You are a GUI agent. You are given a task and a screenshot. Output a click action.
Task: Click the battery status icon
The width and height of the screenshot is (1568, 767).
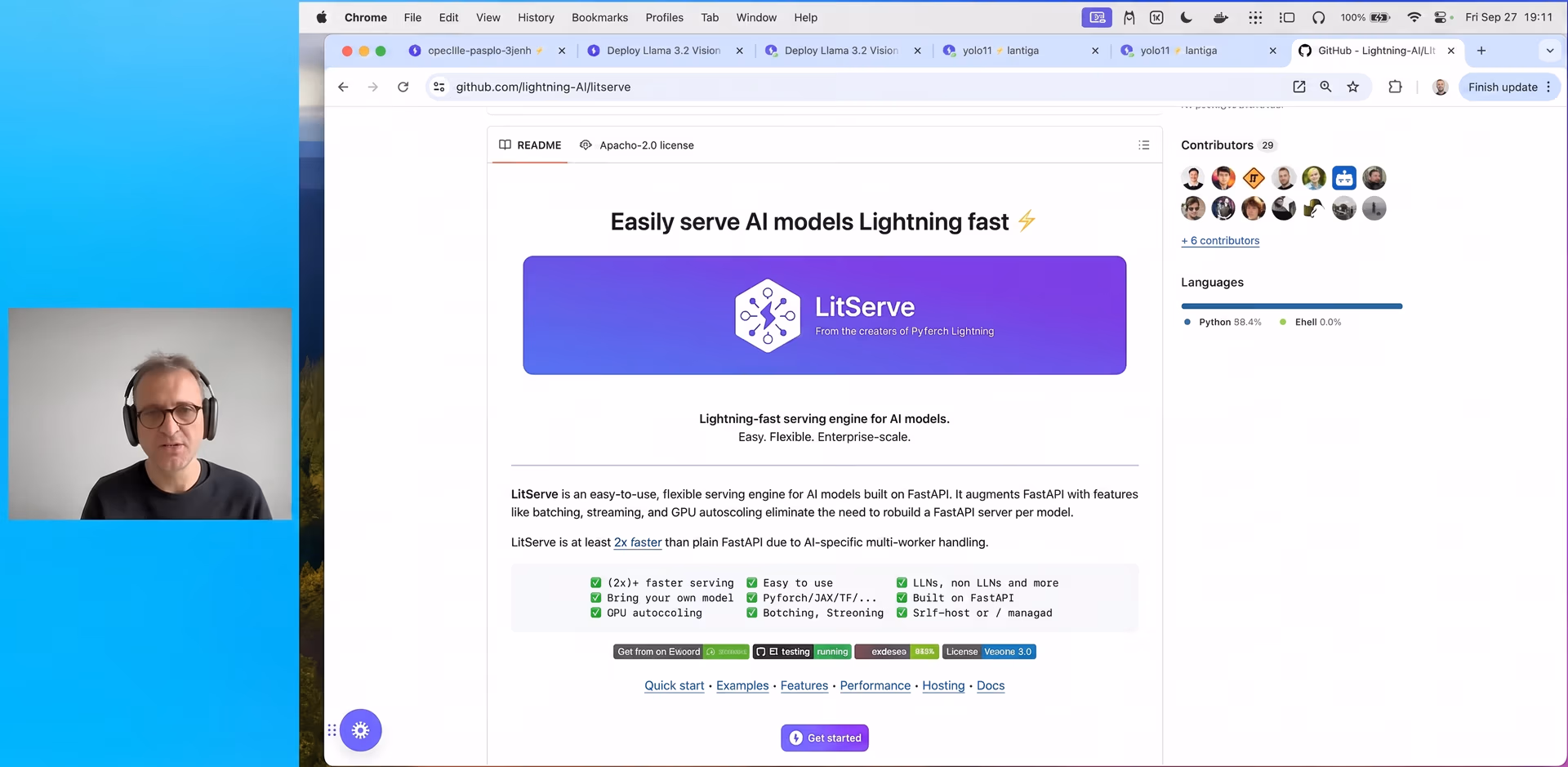click(x=1380, y=17)
